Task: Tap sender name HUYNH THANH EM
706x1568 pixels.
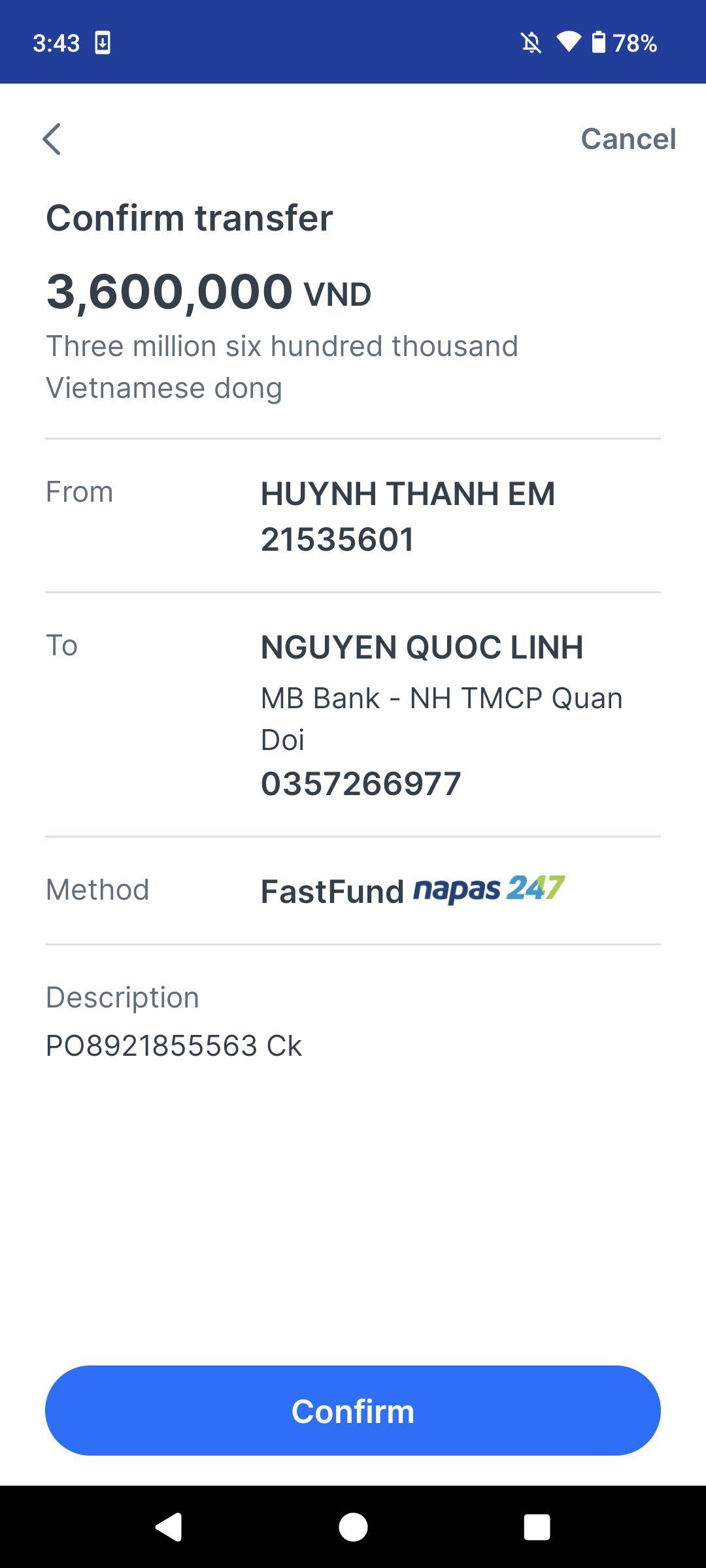Action: coord(408,493)
